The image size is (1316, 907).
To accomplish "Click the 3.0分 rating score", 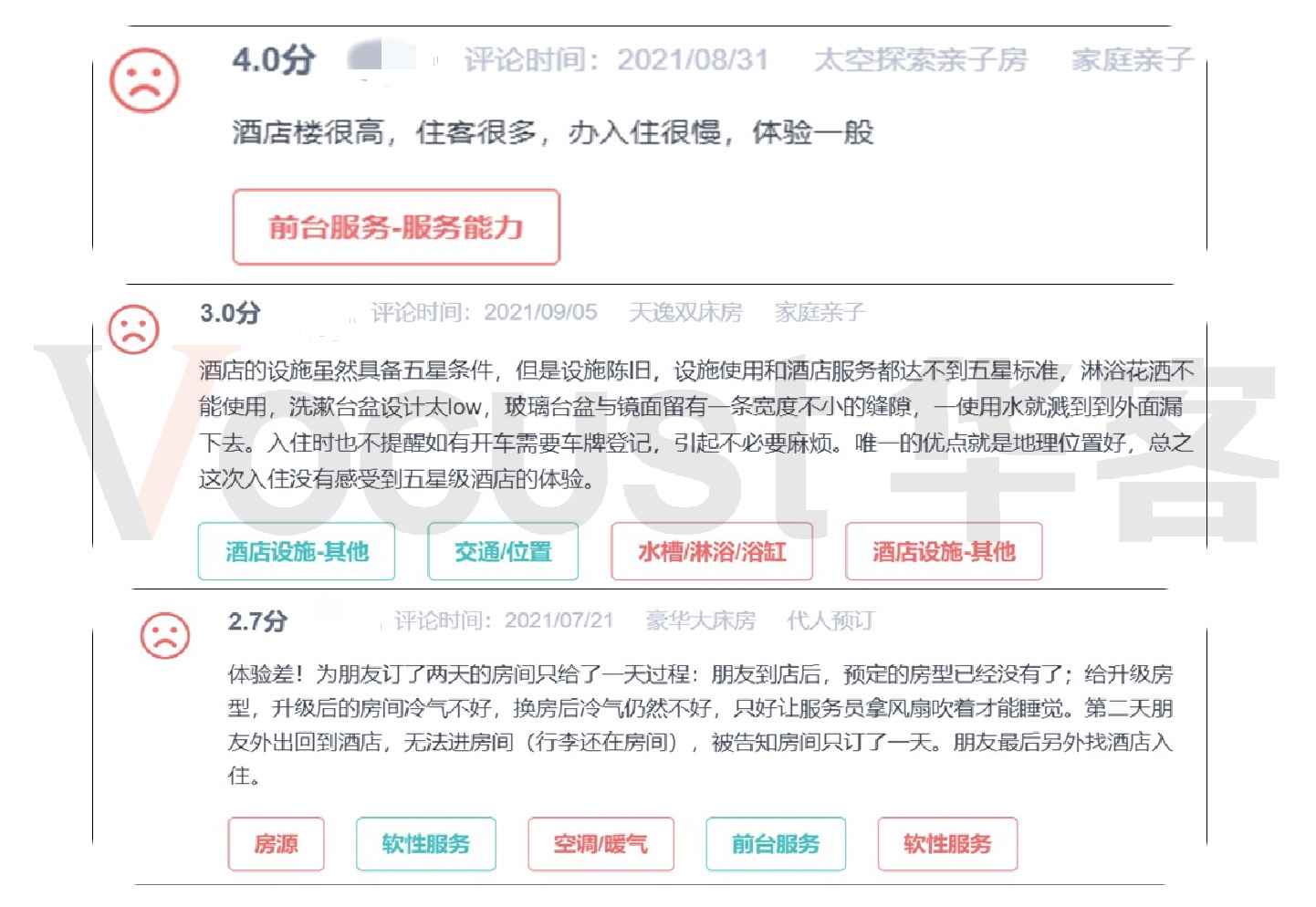I will click(x=230, y=313).
